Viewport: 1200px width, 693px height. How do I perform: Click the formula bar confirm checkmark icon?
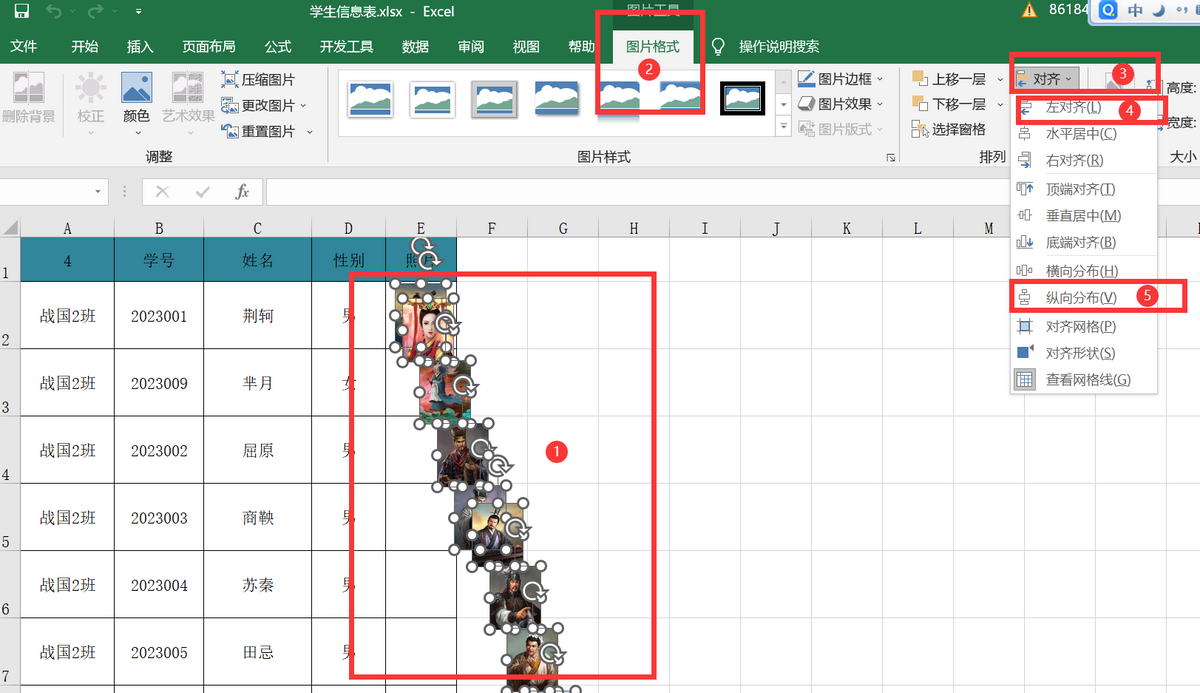point(203,192)
